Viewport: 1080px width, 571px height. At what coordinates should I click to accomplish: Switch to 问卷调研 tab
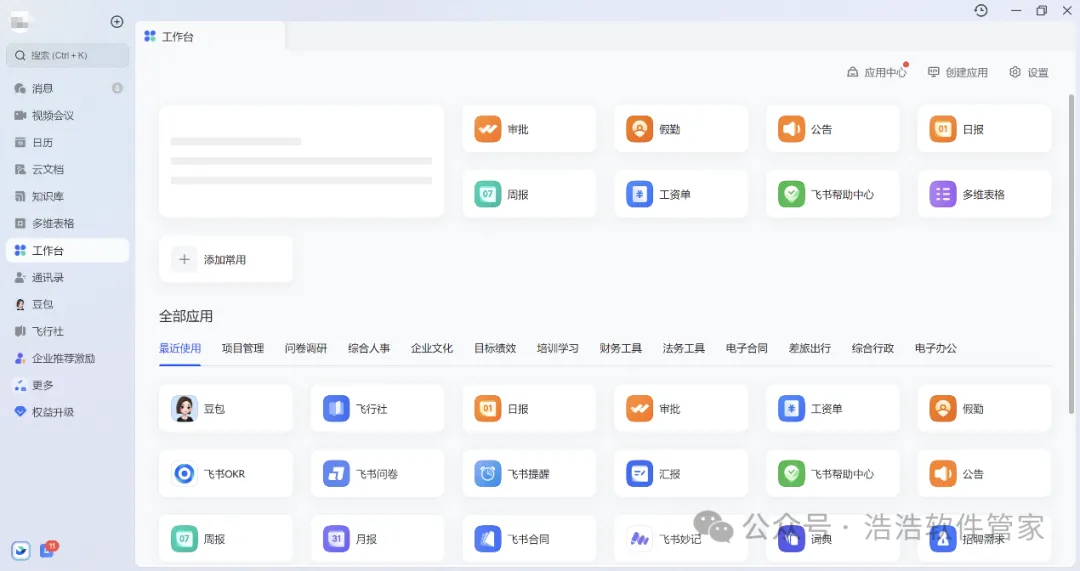tap(306, 349)
